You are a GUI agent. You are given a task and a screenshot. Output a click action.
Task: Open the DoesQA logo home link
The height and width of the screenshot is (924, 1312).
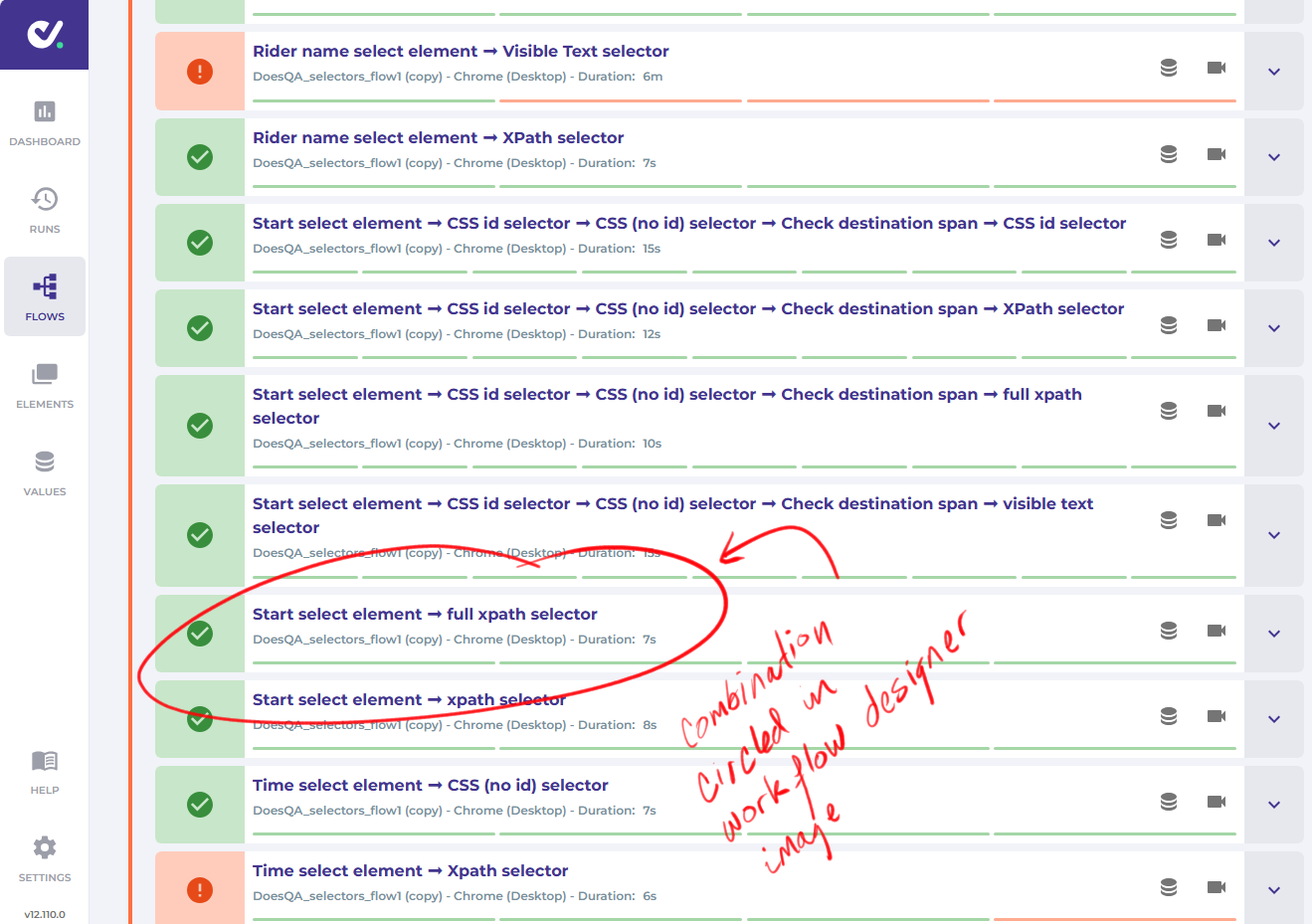tap(44, 35)
